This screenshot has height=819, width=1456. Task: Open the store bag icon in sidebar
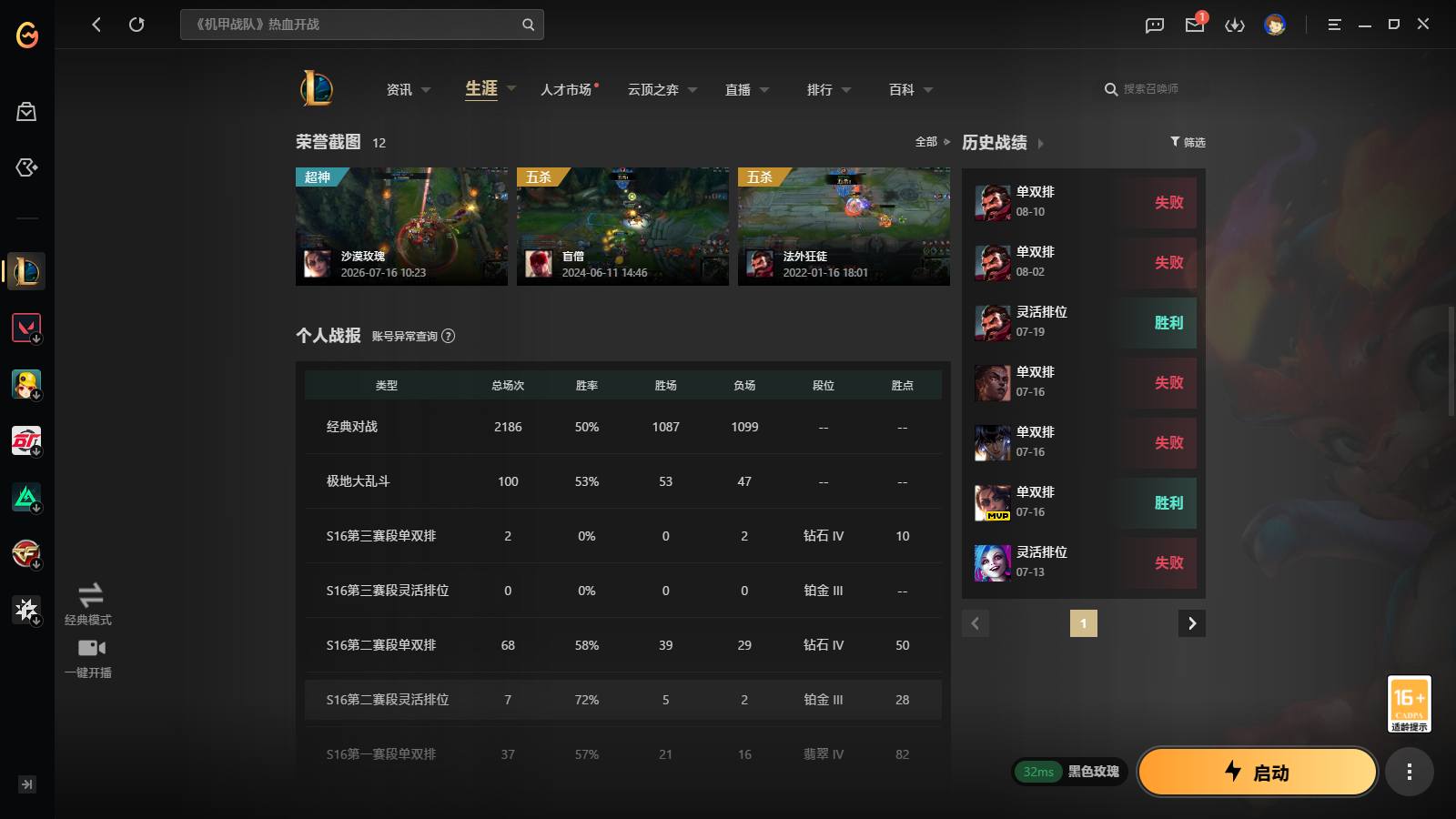pyautogui.click(x=26, y=111)
